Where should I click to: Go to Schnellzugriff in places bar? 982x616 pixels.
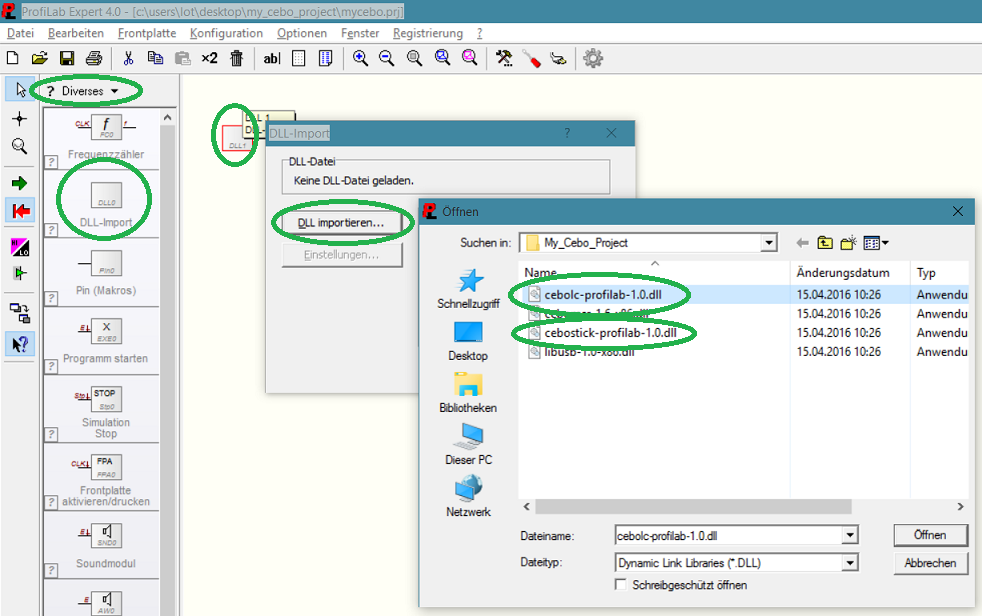[x=468, y=289]
